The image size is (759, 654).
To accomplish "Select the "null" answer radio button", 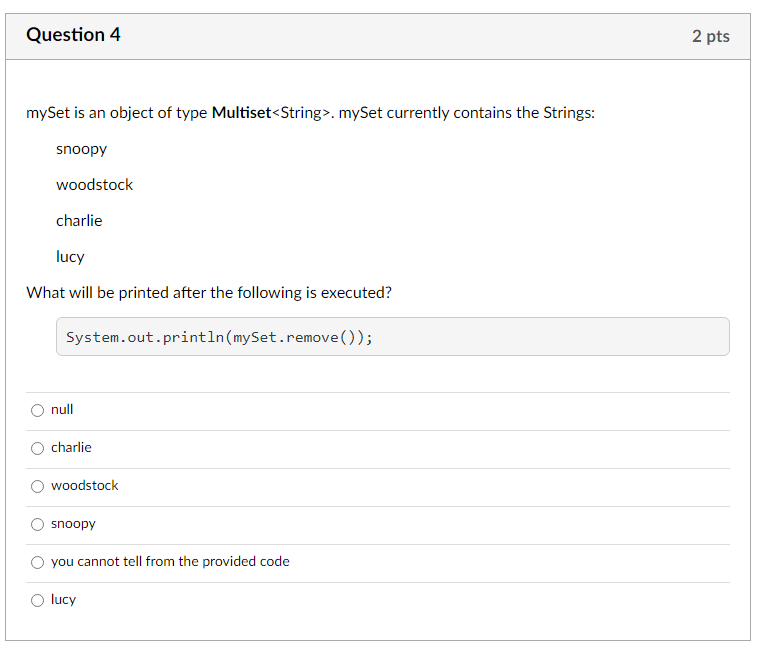I will point(38,410).
